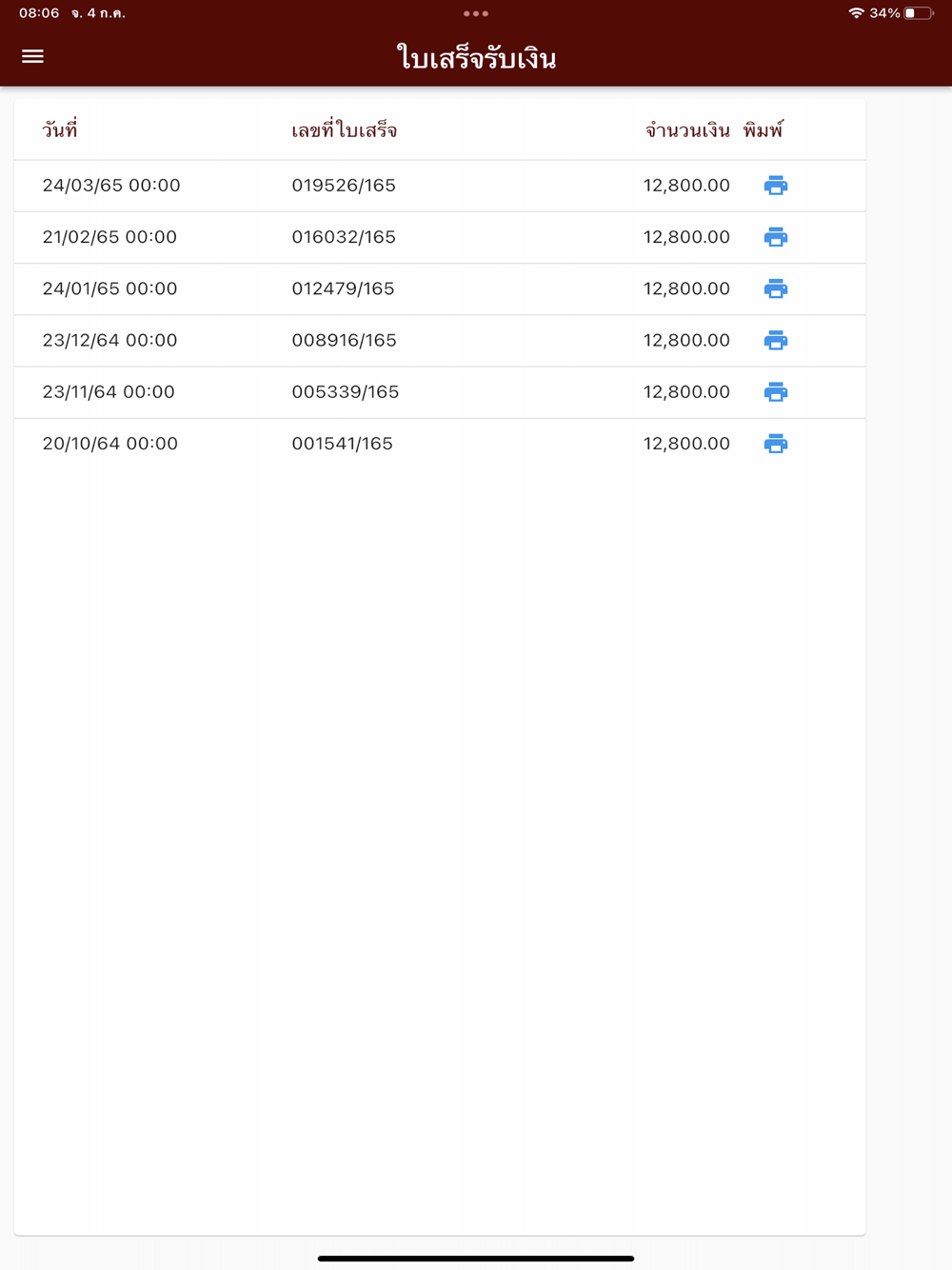Select receipt number 016032/165
Image resolution: width=952 pixels, height=1270 pixels.
tap(344, 237)
